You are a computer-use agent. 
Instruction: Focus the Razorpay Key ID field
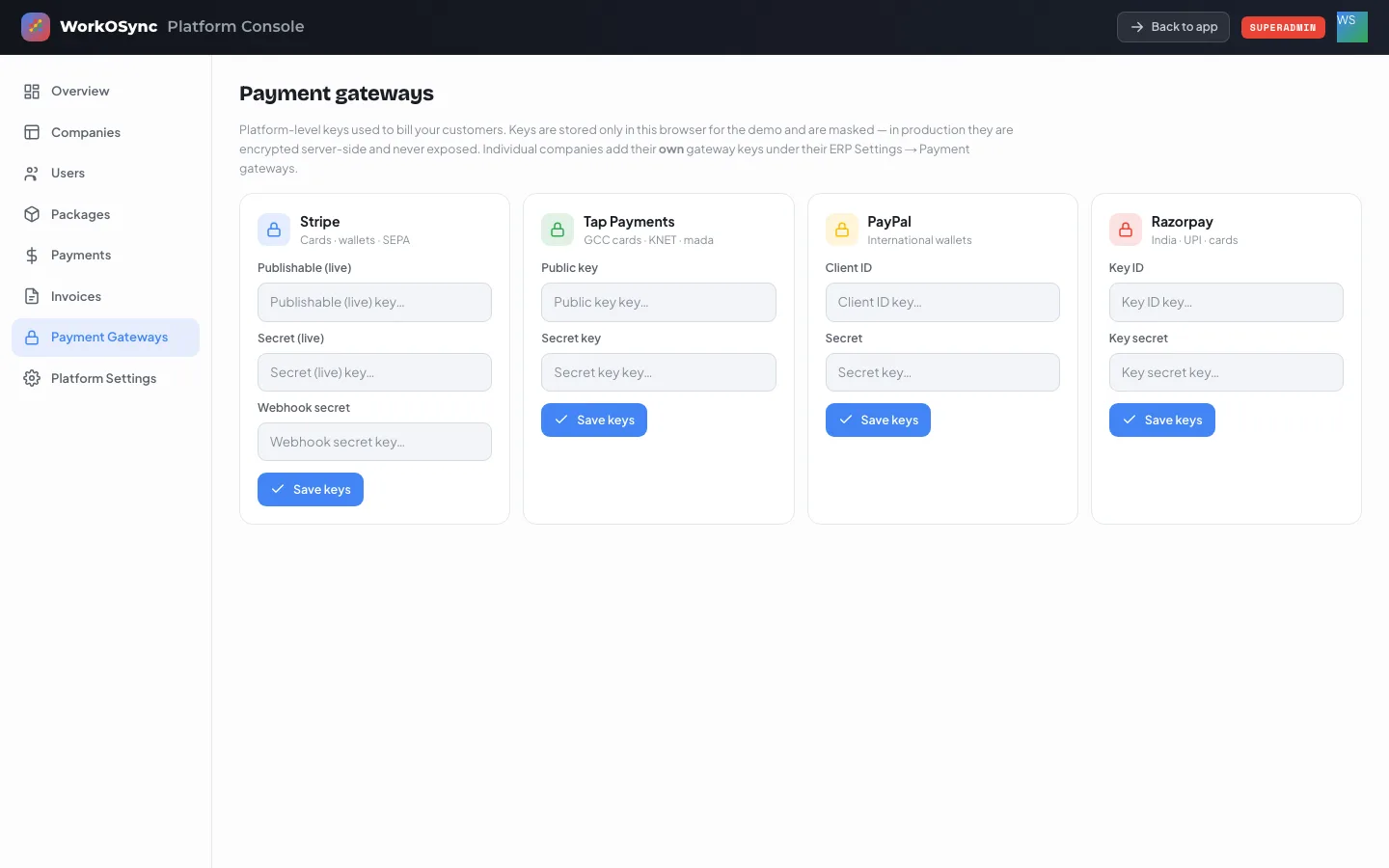1226,303
